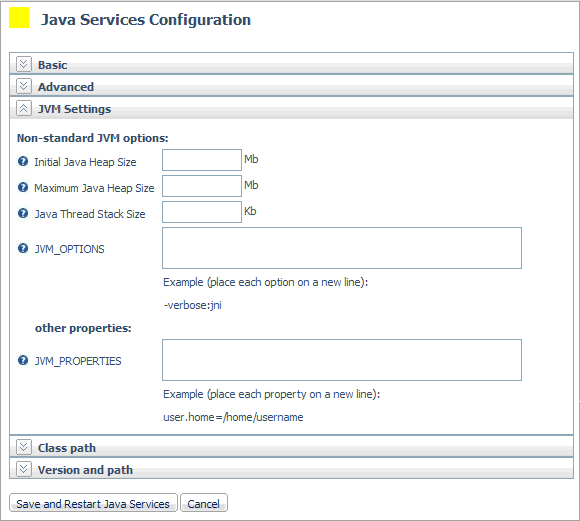Expand the Class path section chevron
This screenshot has width=580, height=521.
pos(24,447)
